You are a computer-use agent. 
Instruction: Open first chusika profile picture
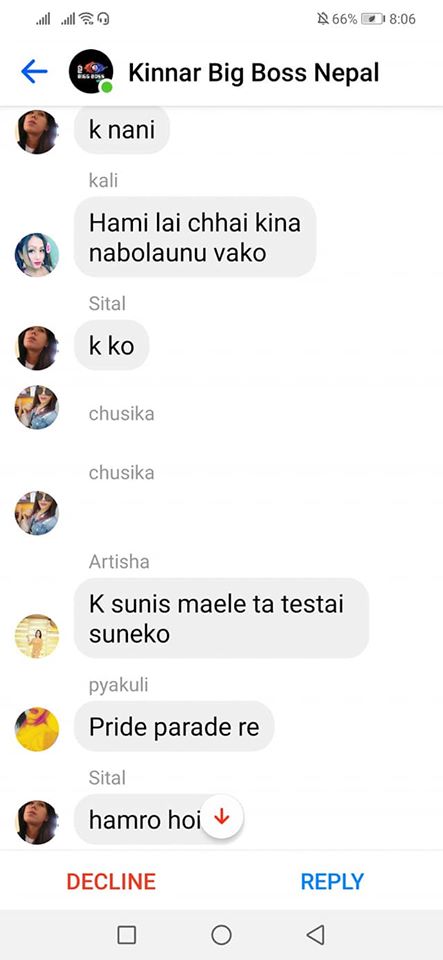(37, 407)
